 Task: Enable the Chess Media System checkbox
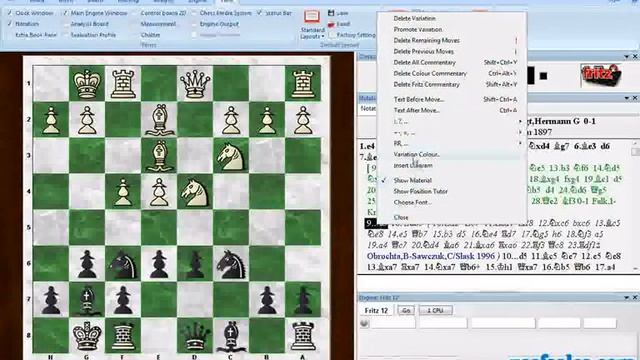tap(195, 13)
